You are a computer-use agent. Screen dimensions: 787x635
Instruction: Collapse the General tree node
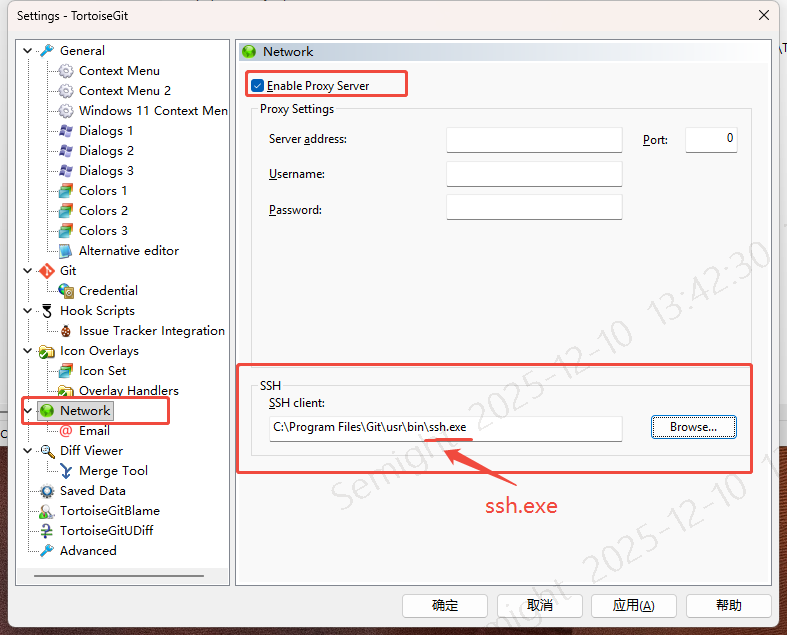click(x=28, y=51)
